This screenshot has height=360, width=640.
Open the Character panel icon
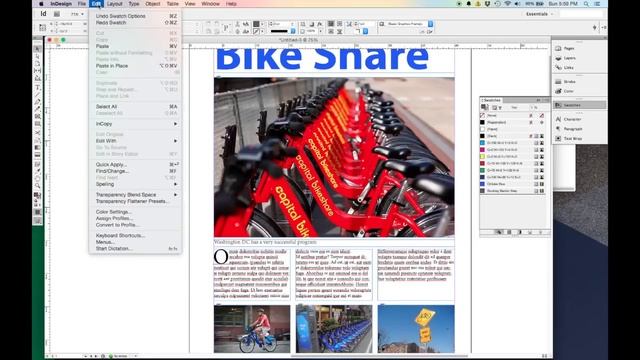(x=558, y=119)
